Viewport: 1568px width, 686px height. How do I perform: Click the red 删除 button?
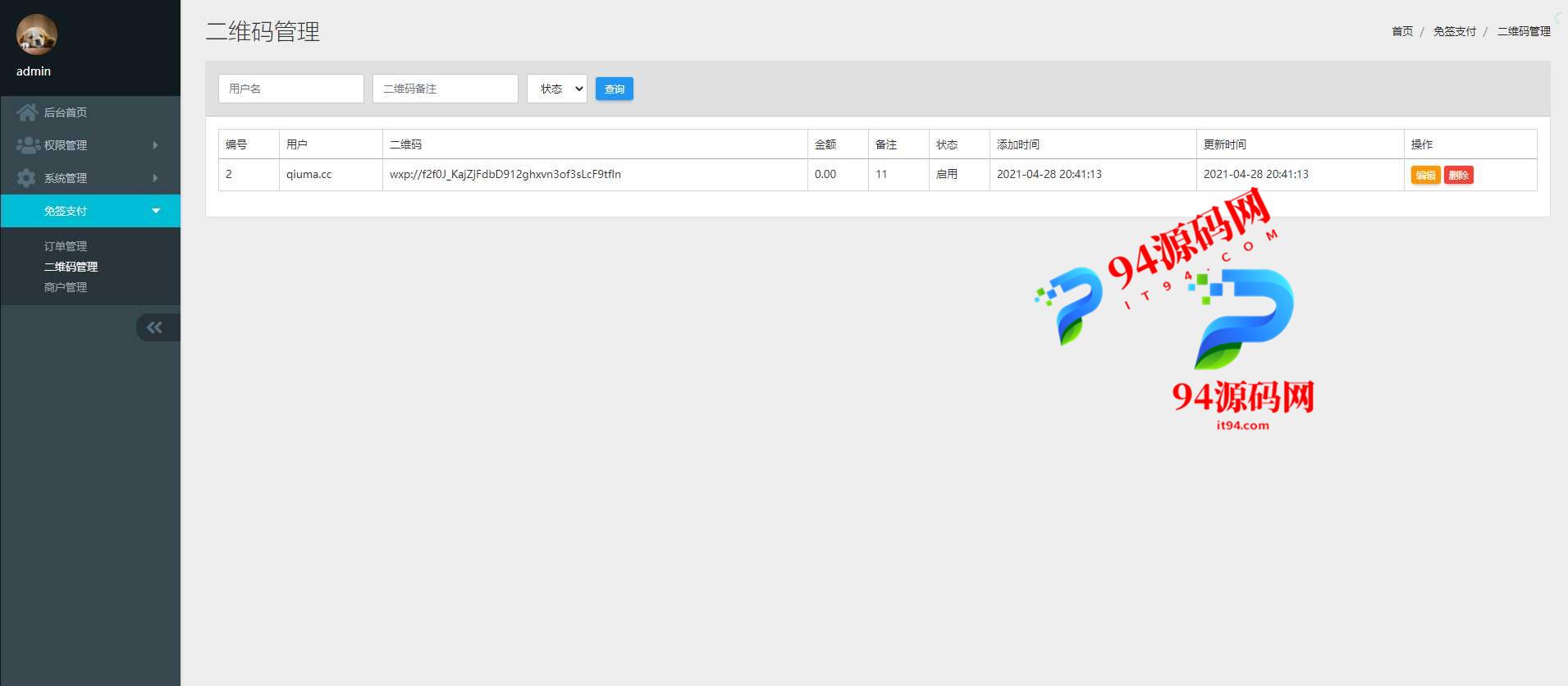tap(1459, 175)
